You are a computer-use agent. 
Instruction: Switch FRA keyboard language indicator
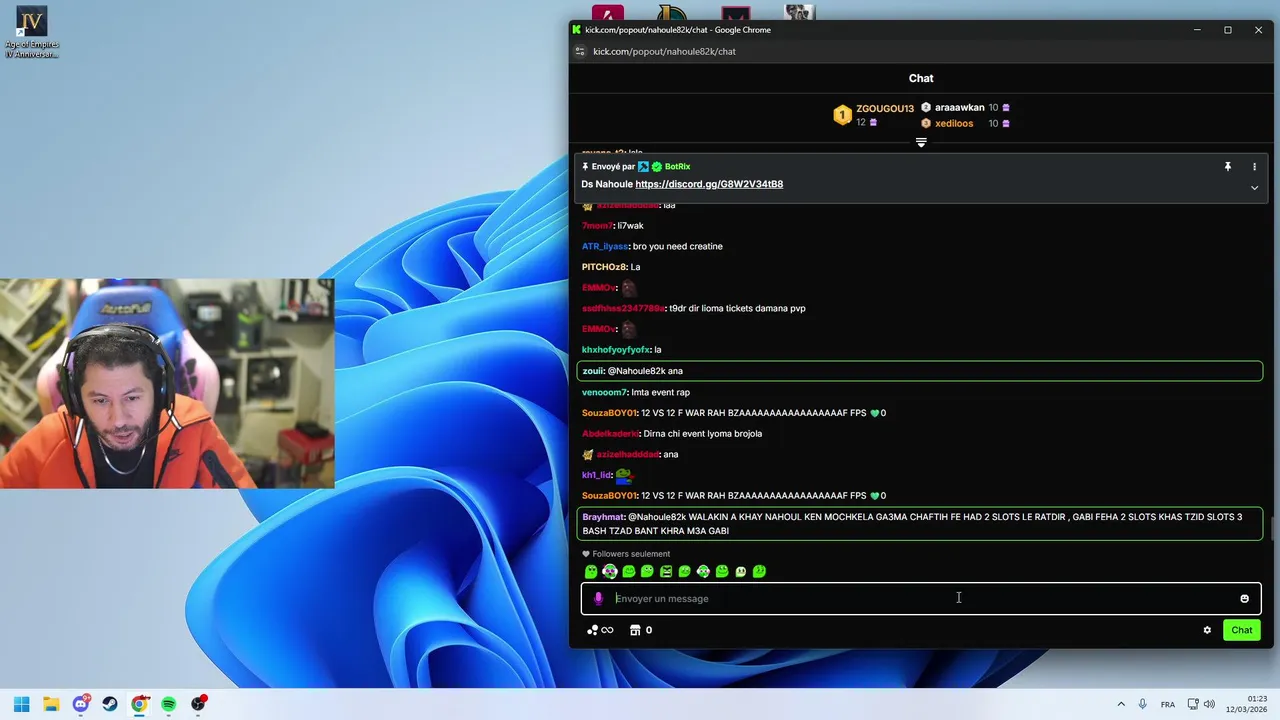tap(1167, 704)
